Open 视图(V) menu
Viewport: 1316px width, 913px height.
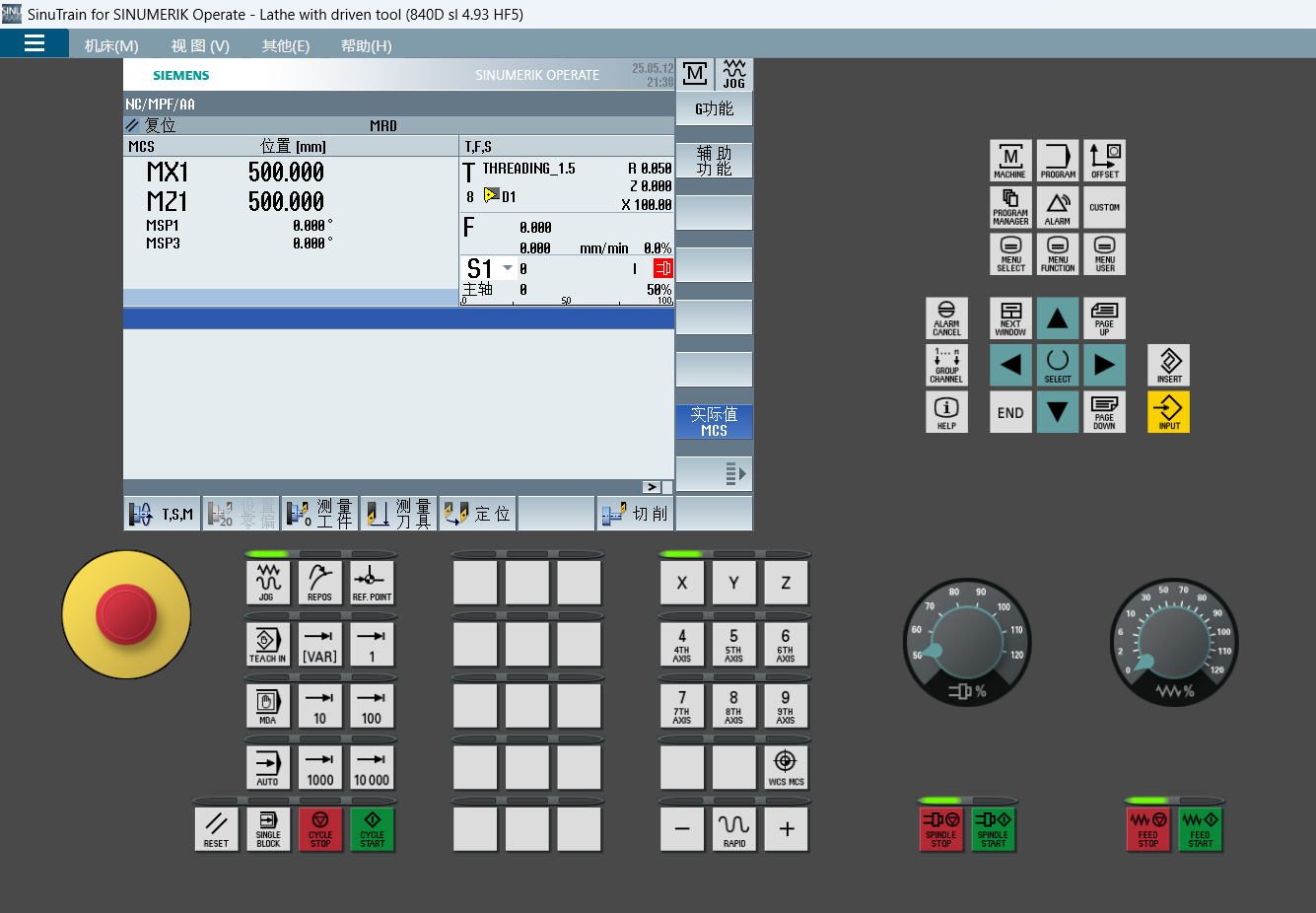tap(200, 45)
